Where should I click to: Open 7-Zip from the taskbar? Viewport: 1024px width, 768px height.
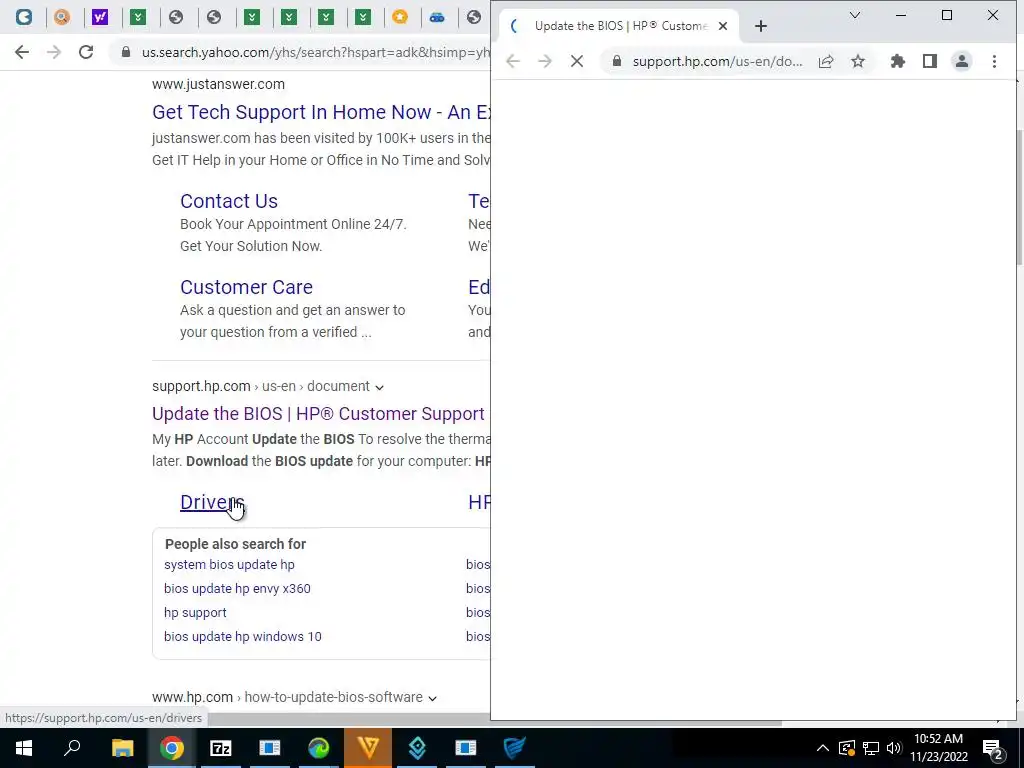tap(221, 748)
